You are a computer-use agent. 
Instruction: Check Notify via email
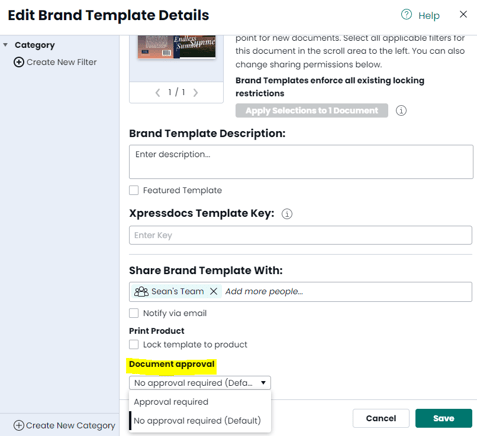134,313
